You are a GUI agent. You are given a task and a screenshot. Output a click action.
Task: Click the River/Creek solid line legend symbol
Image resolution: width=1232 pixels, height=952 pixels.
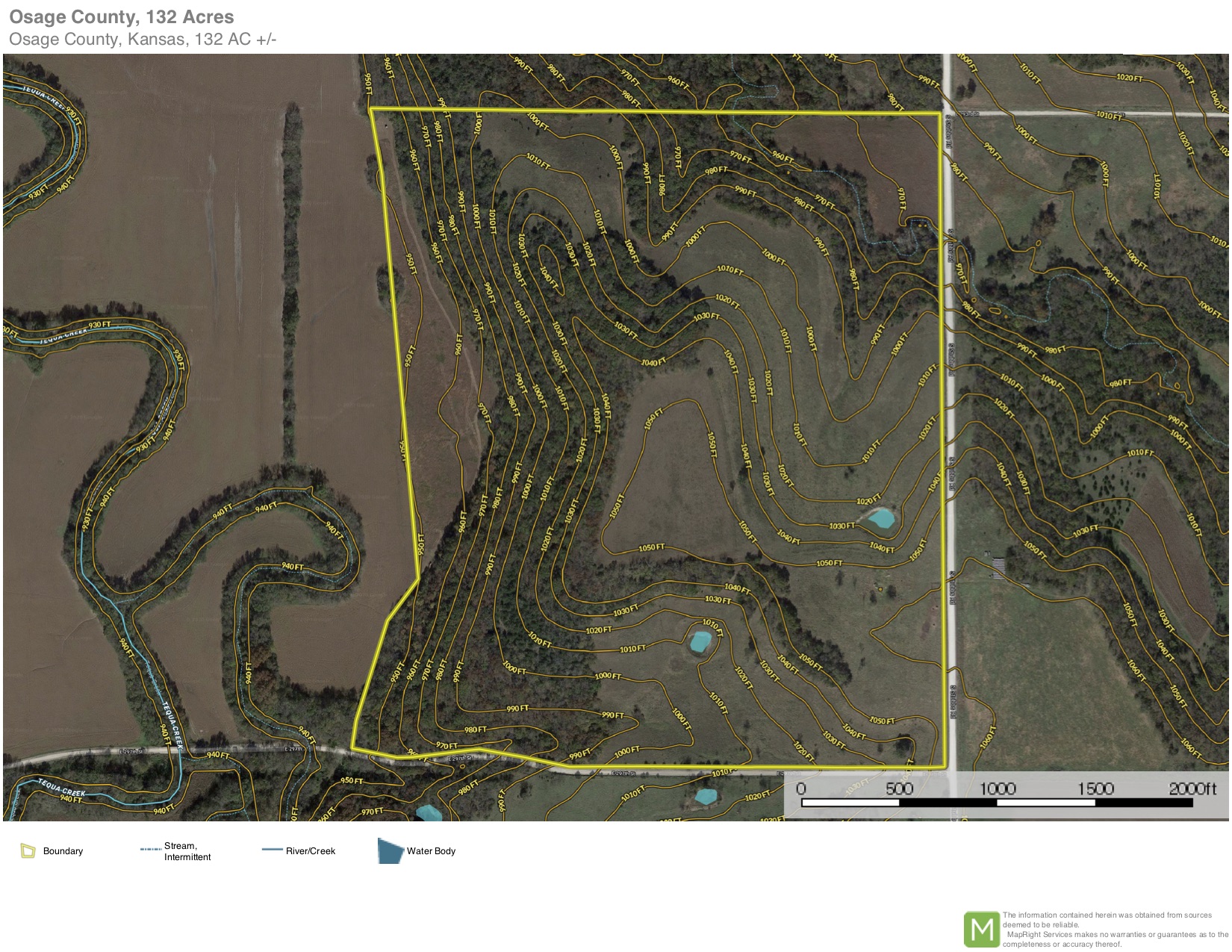272,850
